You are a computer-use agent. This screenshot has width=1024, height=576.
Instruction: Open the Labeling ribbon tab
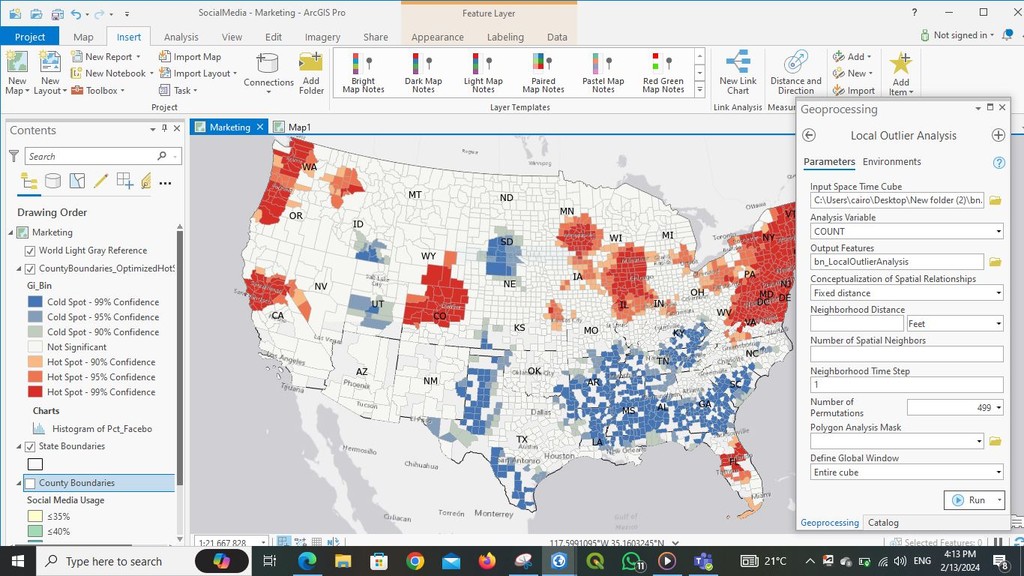pyautogui.click(x=505, y=37)
